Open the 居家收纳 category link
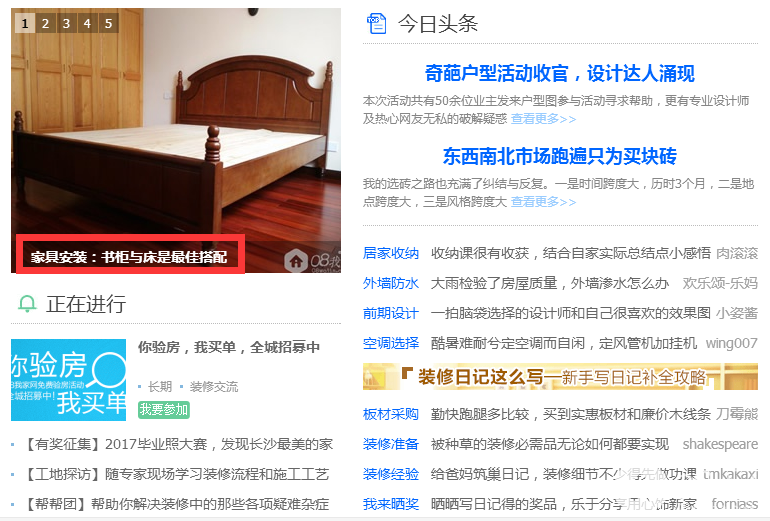The image size is (770, 521). coord(391,253)
